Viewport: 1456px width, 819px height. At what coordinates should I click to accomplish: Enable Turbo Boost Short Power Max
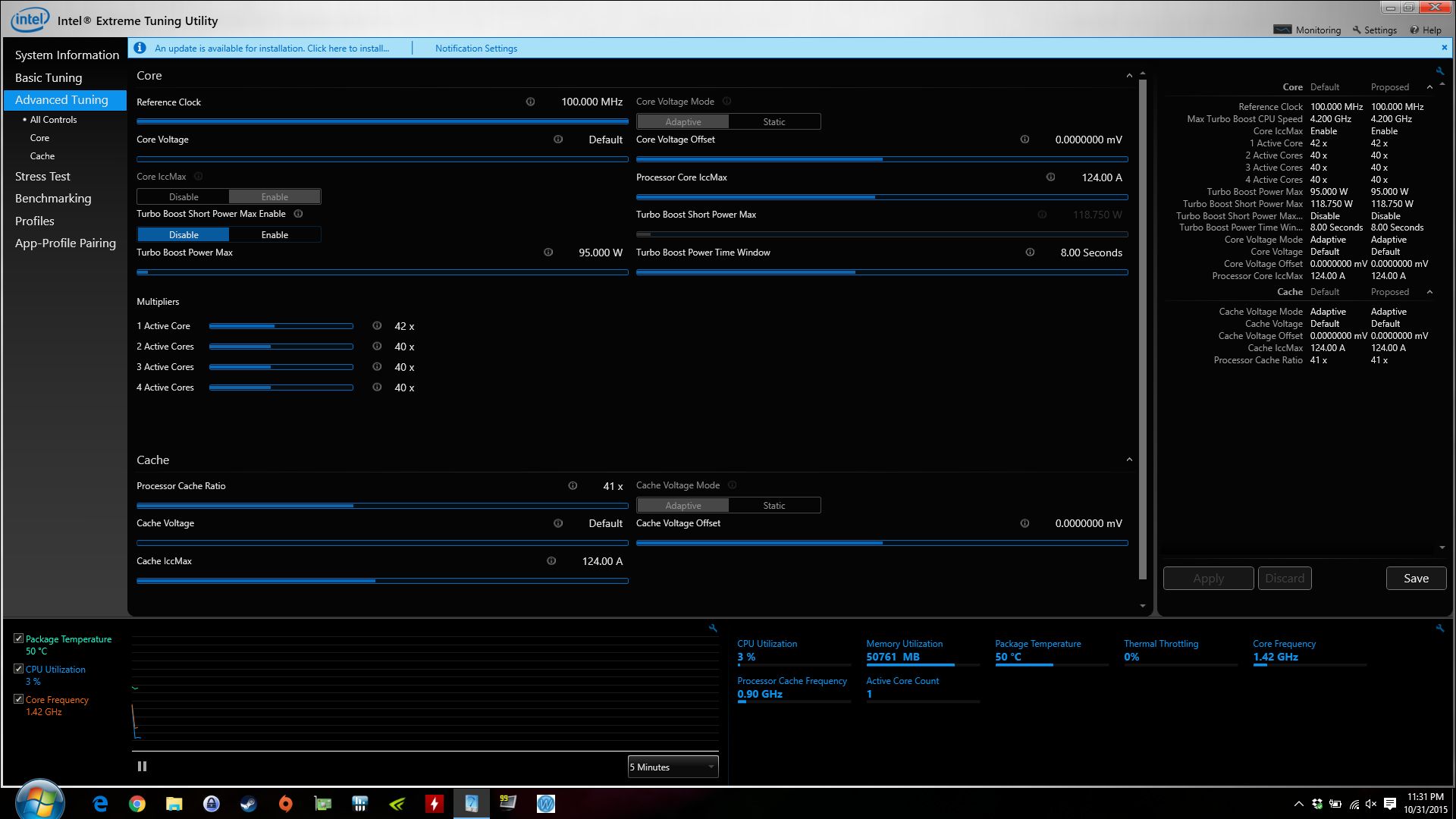[275, 235]
